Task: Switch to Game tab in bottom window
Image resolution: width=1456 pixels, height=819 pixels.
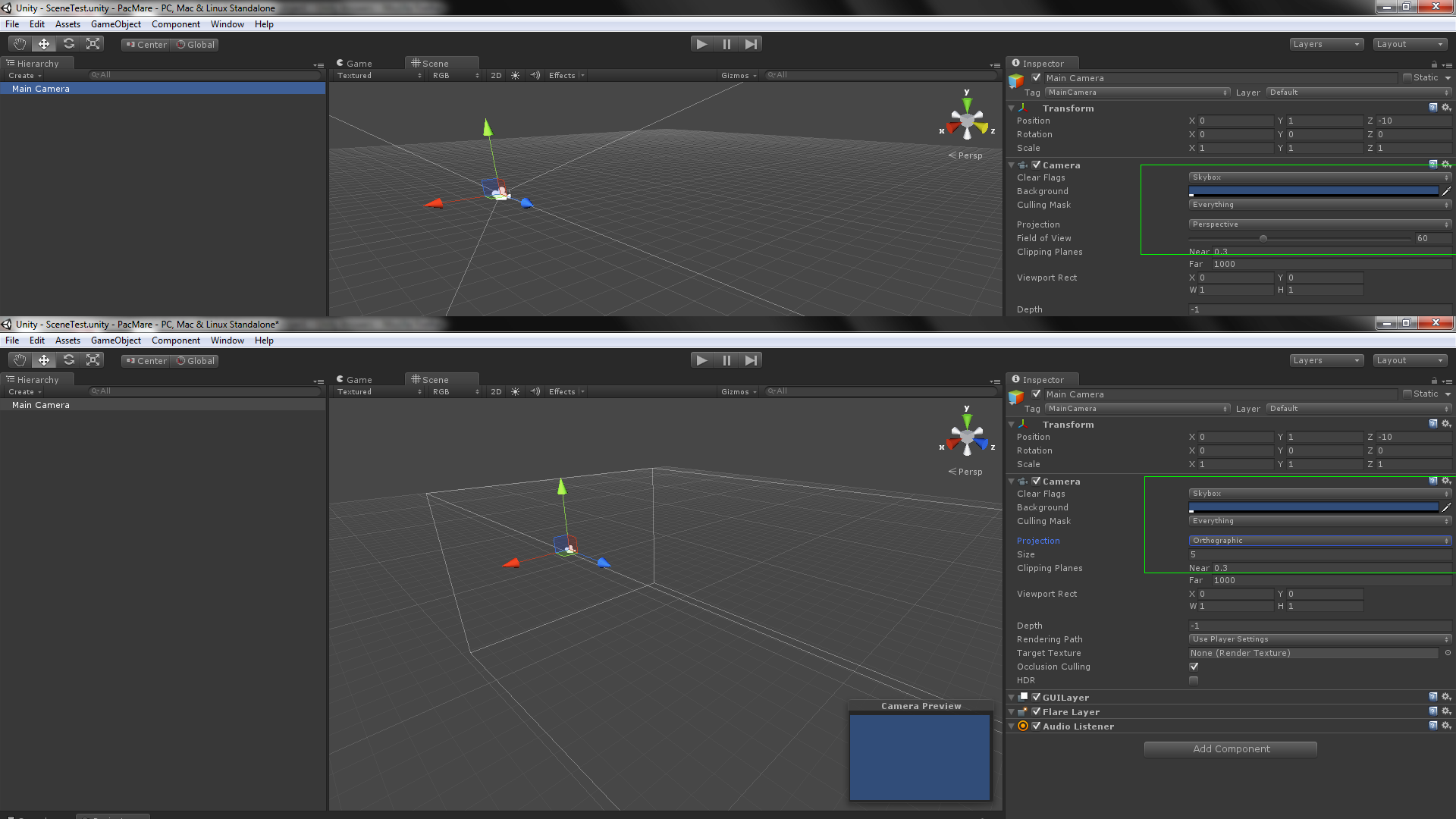Action: [x=355, y=379]
